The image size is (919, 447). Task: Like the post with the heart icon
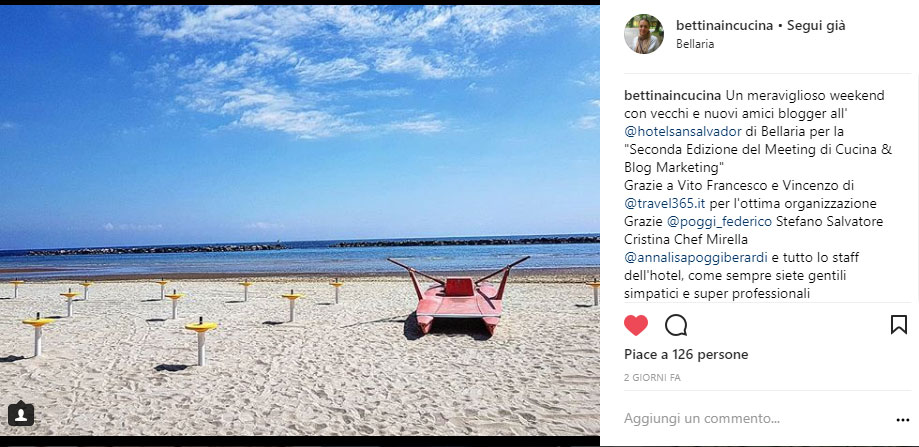coord(636,325)
